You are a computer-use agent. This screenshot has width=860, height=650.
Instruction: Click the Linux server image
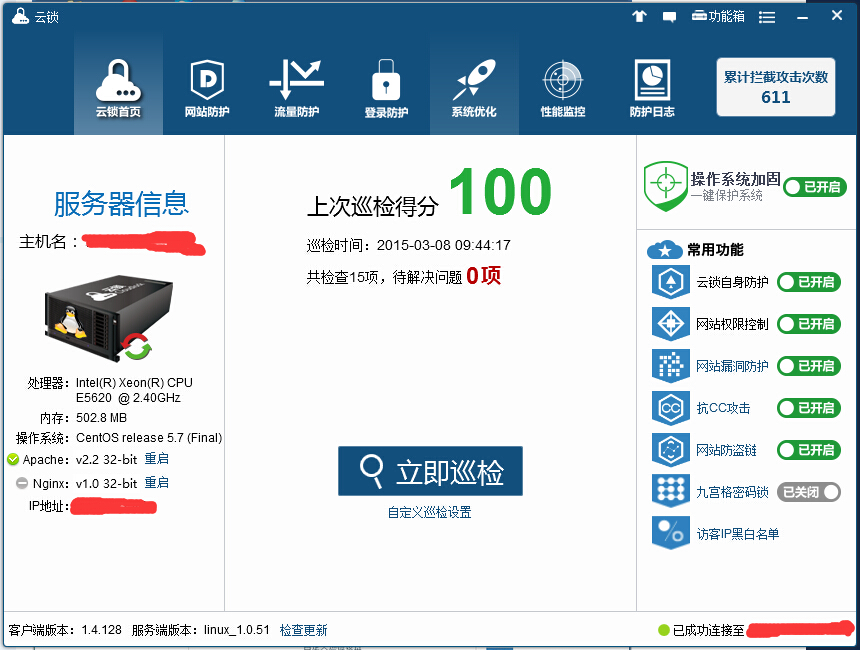[x=109, y=317]
